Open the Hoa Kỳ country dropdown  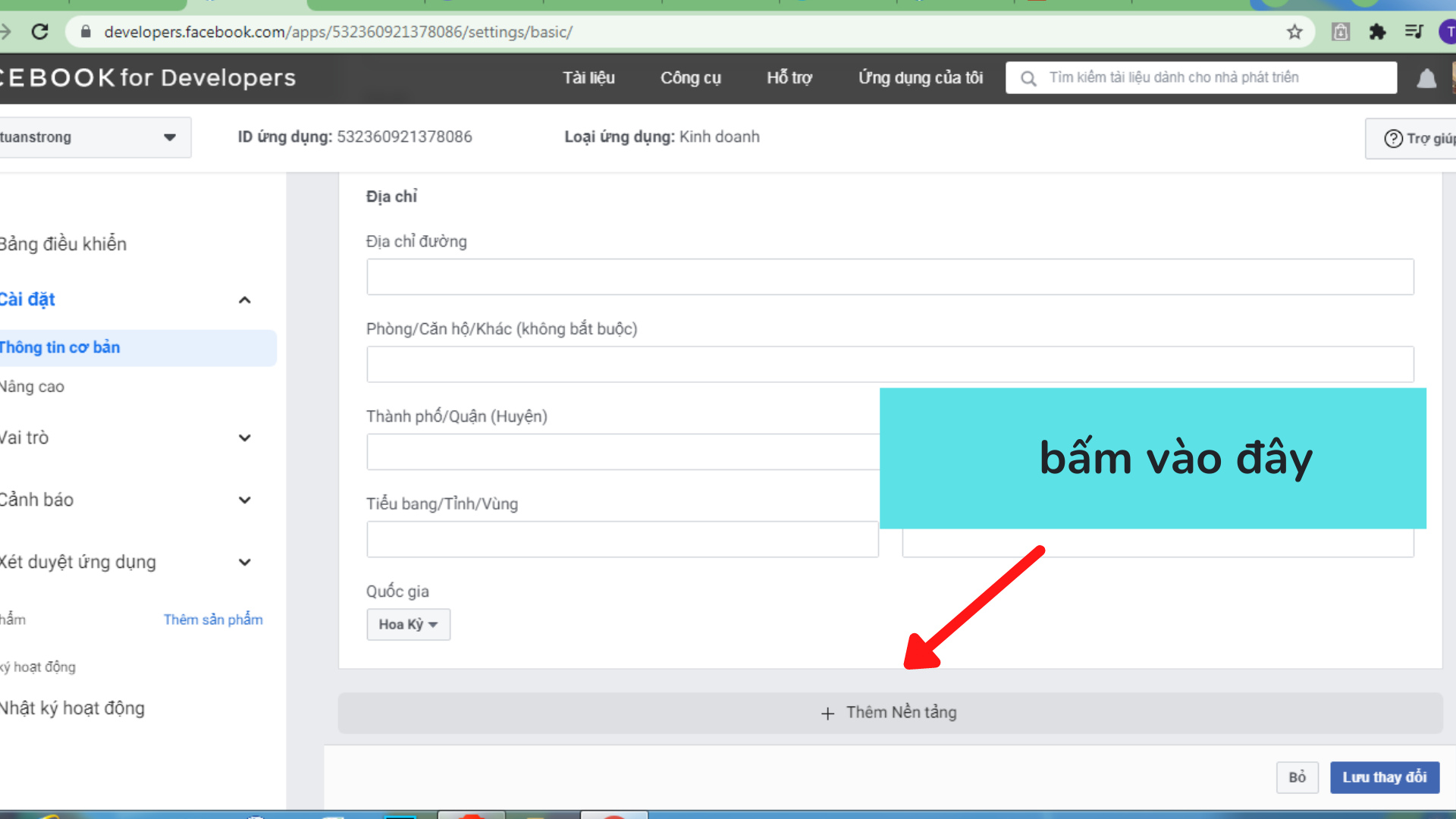pos(408,624)
